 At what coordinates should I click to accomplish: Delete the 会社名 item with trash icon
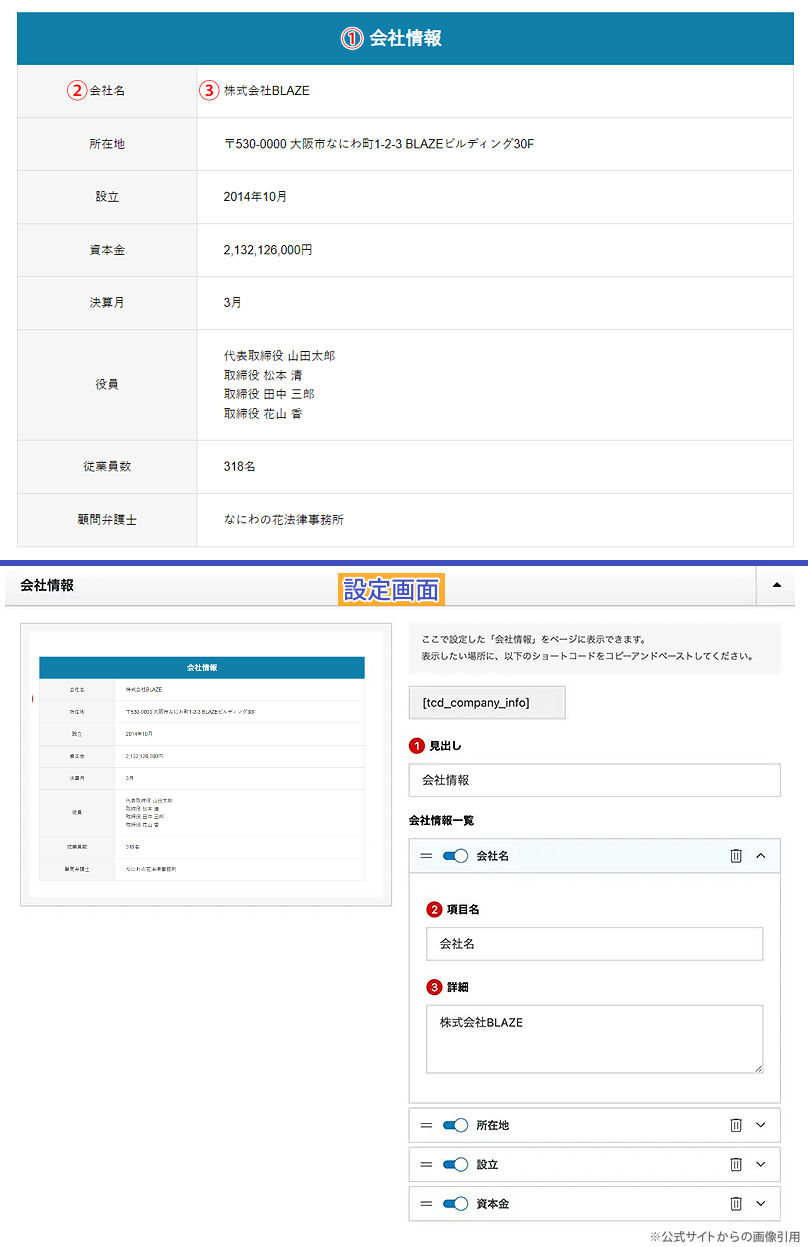pos(736,856)
